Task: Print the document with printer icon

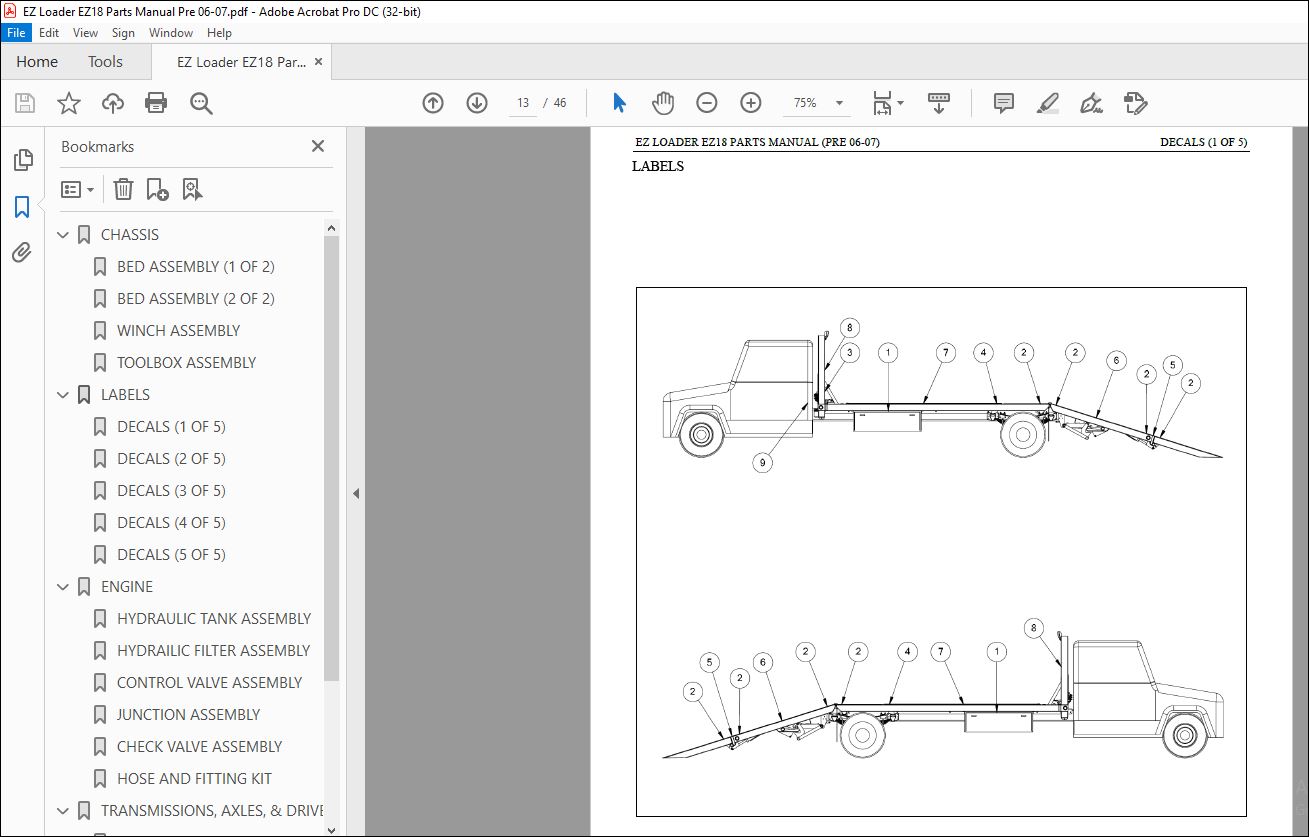Action: pyautogui.click(x=156, y=103)
